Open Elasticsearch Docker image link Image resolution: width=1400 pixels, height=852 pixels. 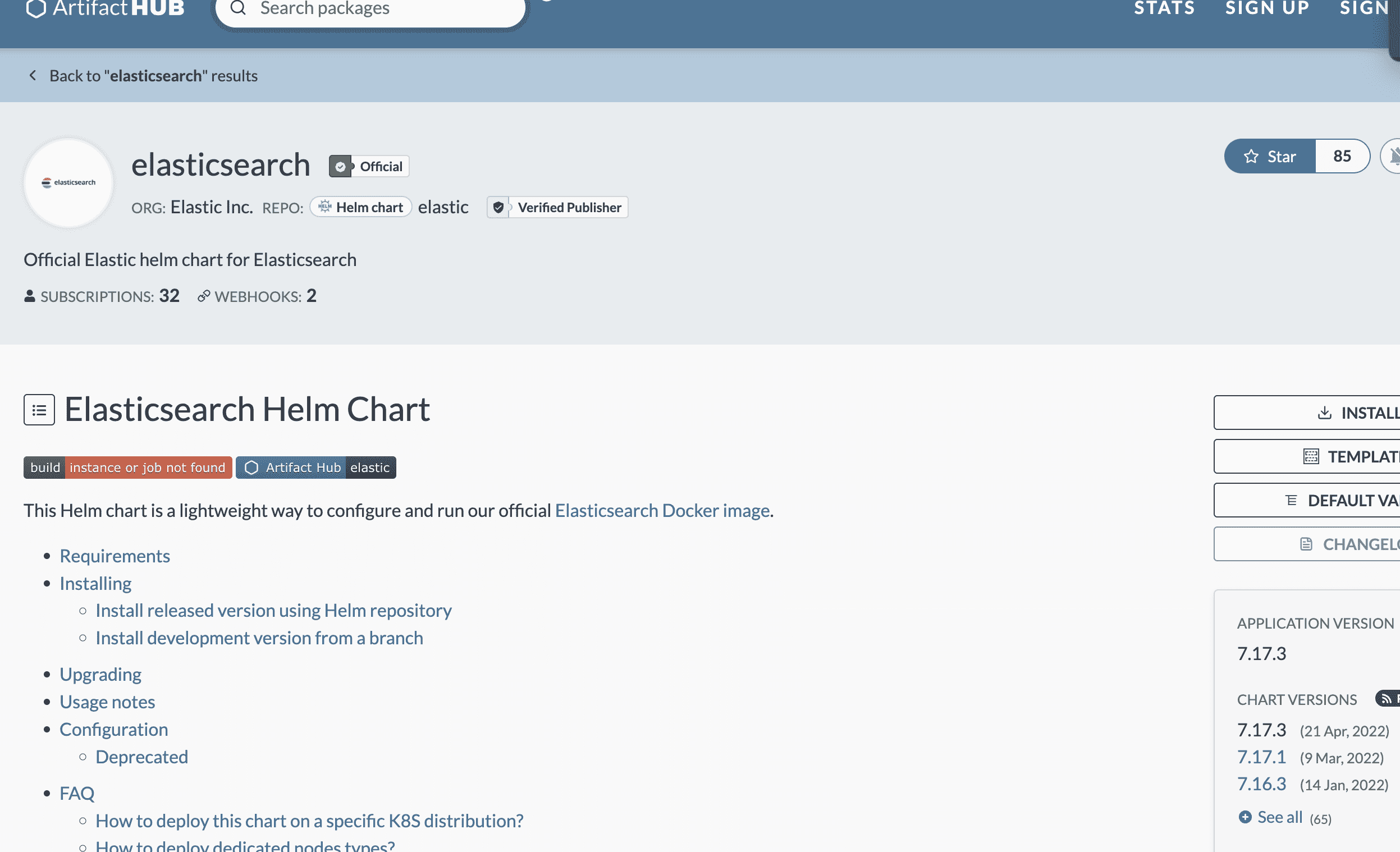662,511
